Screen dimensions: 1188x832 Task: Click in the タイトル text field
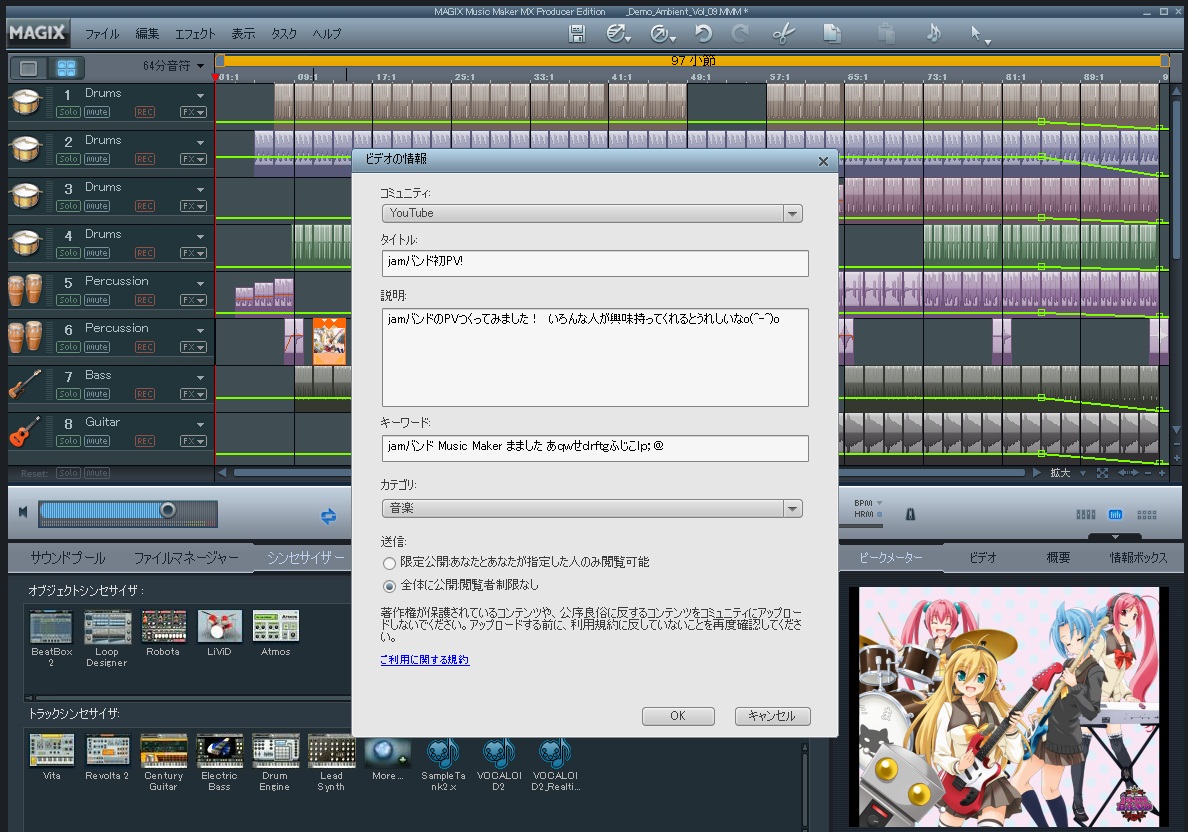(595, 263)
